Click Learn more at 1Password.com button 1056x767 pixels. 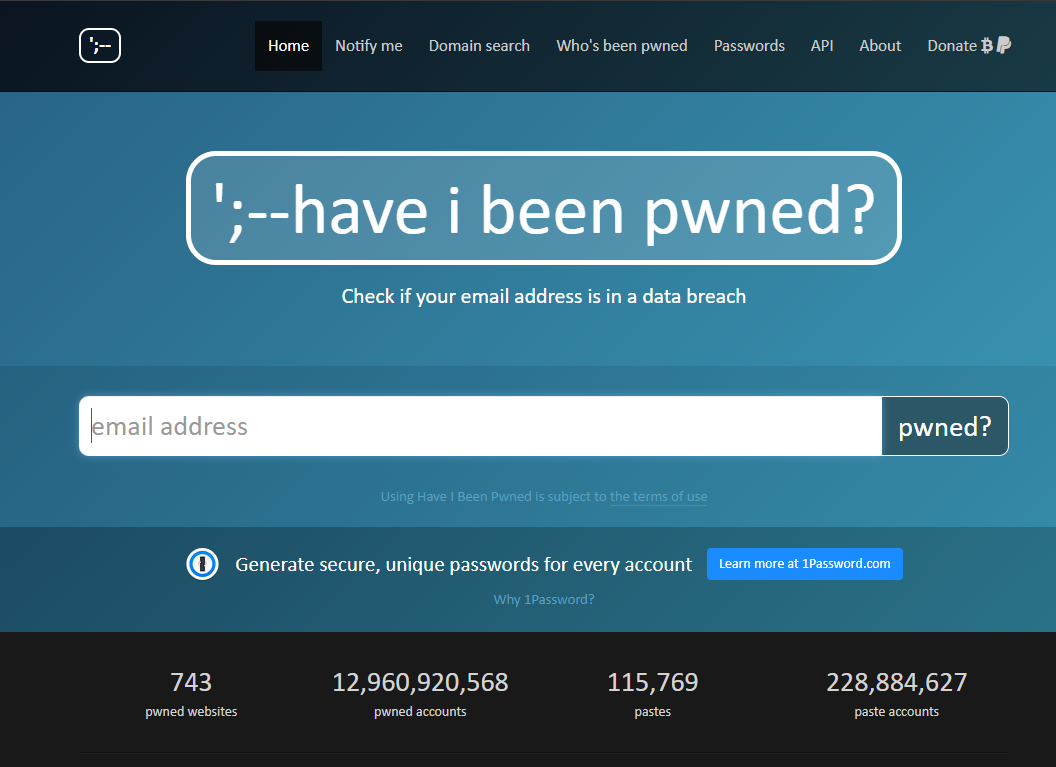[x=804, y=564]
